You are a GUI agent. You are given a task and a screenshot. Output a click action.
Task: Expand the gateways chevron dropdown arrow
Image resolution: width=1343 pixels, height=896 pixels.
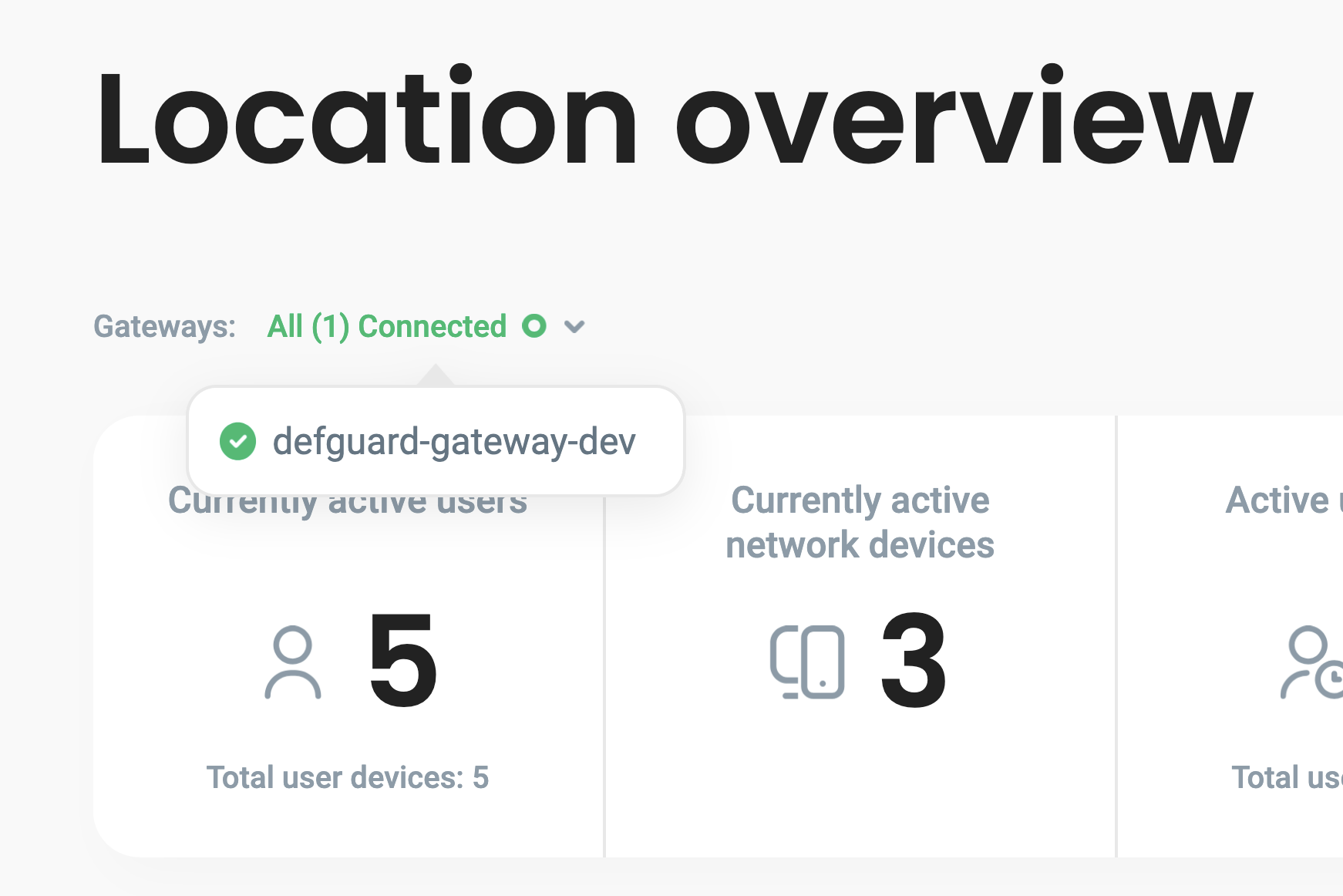pos(574,327)
